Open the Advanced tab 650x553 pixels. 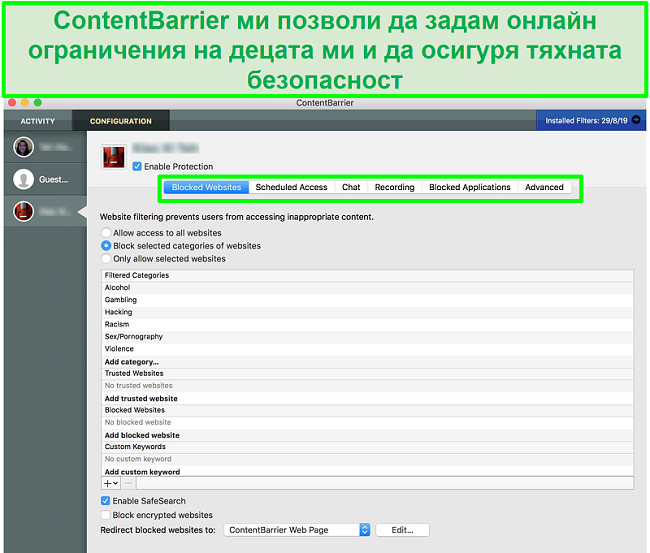click(x=544, y=187)
